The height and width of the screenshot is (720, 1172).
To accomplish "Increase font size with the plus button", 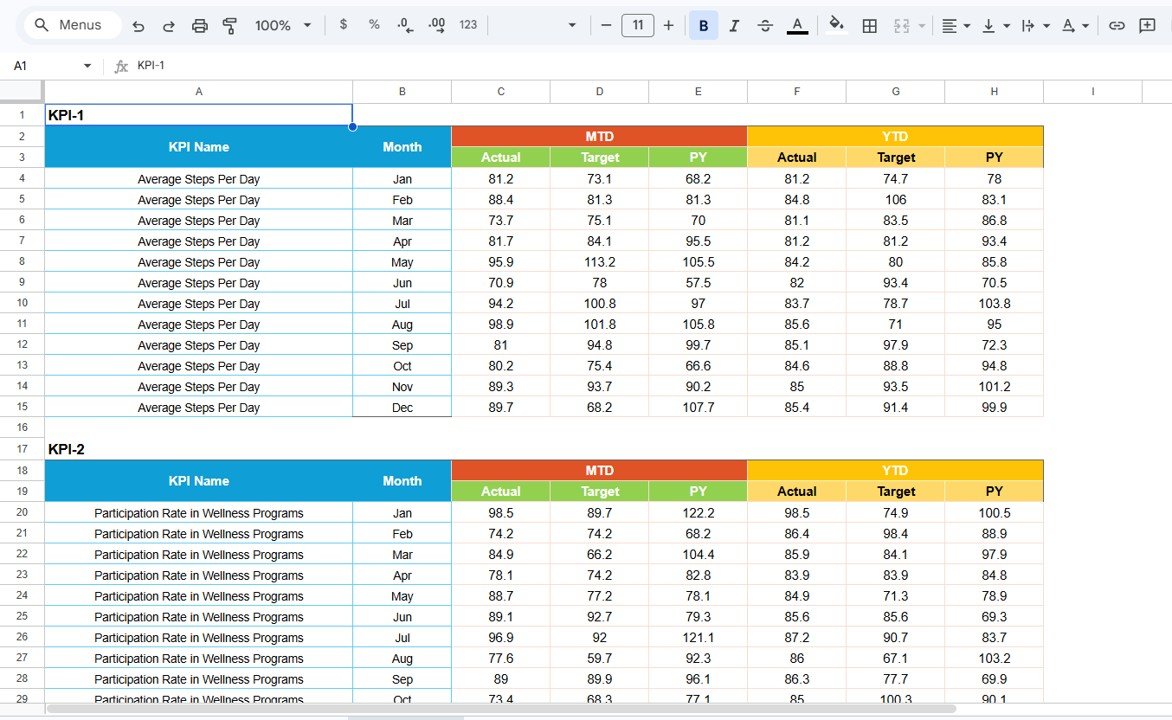I will click(668, 26).
